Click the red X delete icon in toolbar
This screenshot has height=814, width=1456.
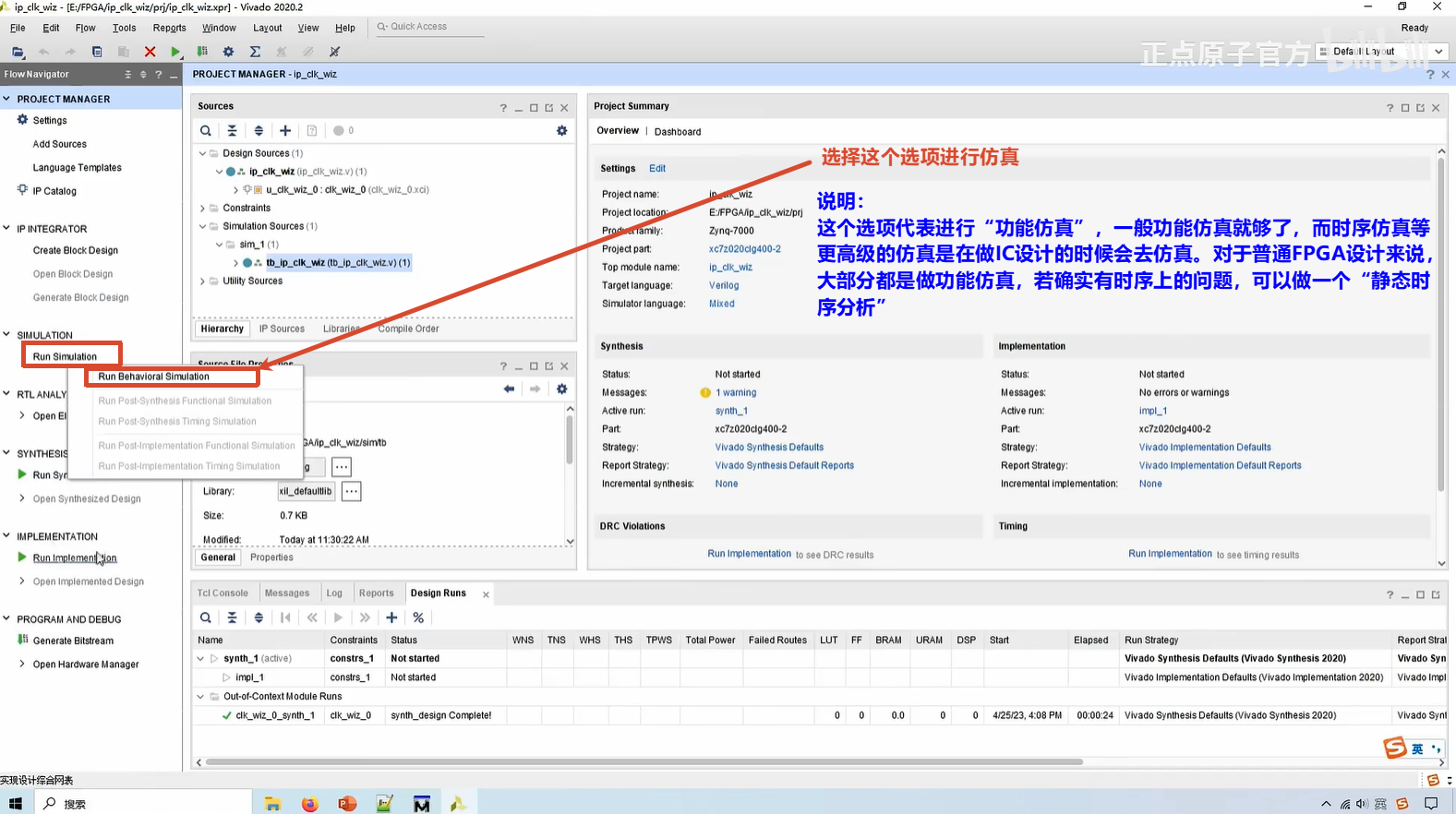point(150,52)
